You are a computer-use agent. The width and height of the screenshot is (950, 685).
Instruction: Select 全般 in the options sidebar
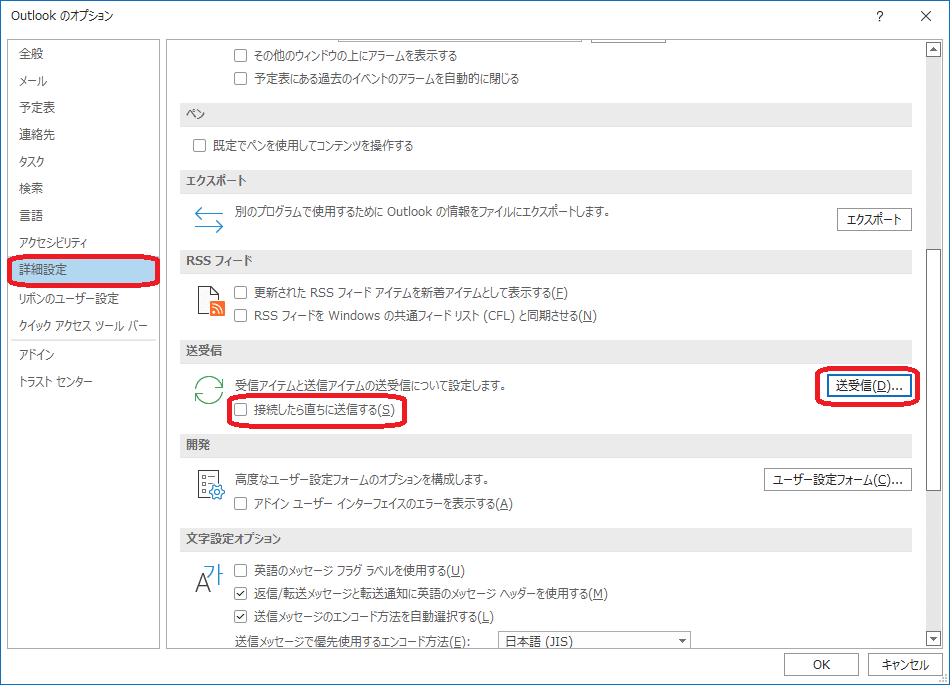84,53
